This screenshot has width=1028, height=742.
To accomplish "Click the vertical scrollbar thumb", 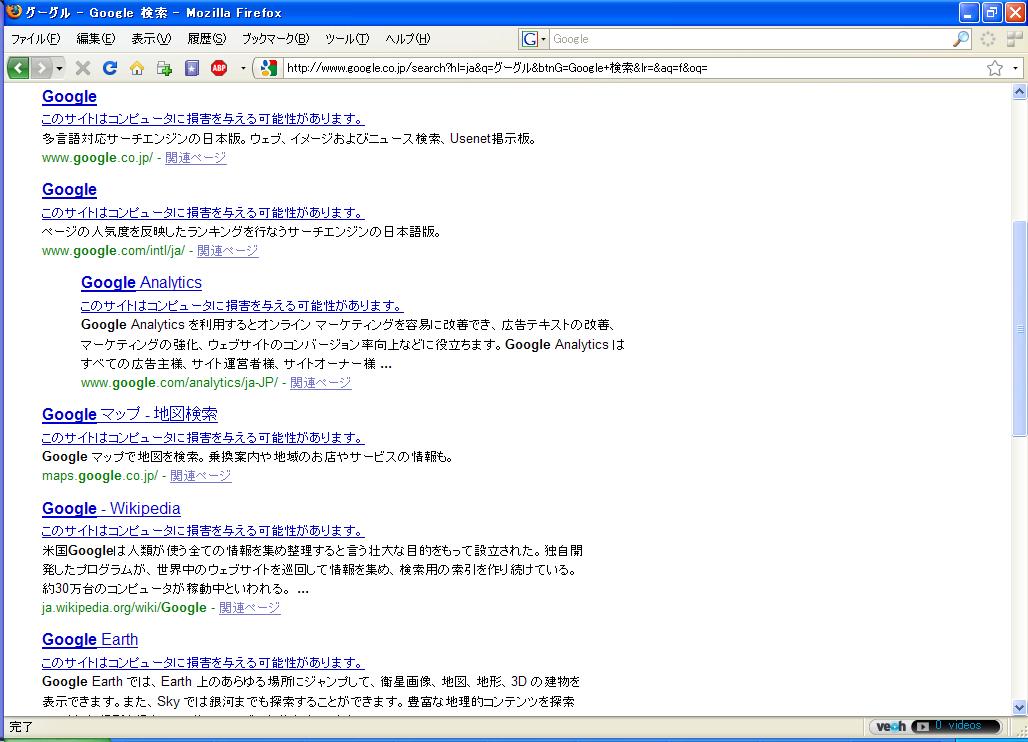I will [x=1019, y=328].
